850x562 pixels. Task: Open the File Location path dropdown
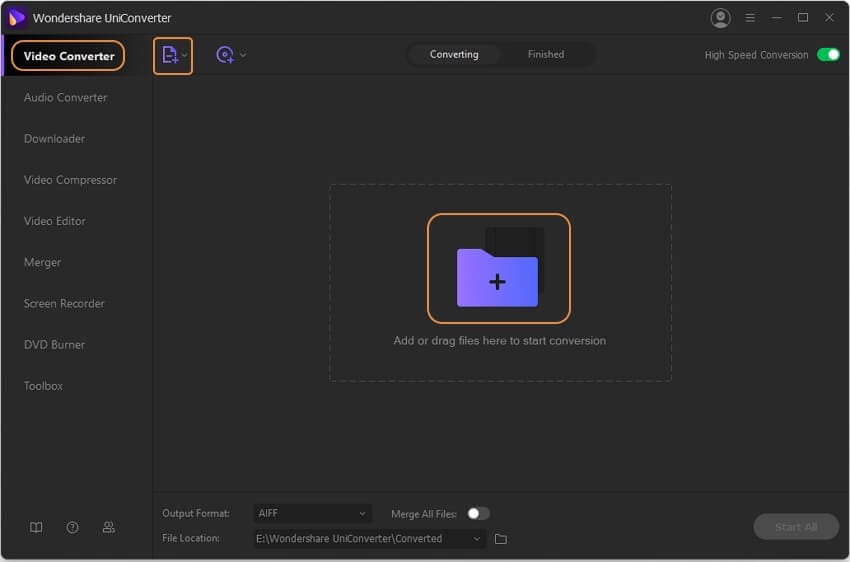[x=369, y=539]
